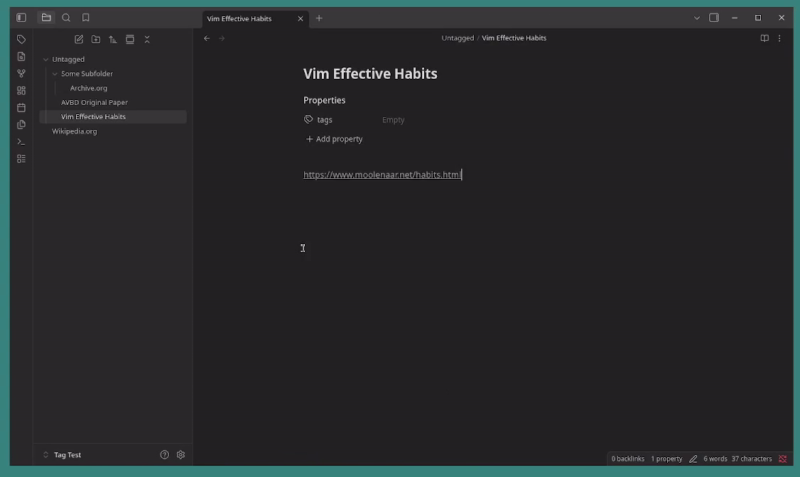
Task: Toggle the right sidebar
Action: click(714, 18)
